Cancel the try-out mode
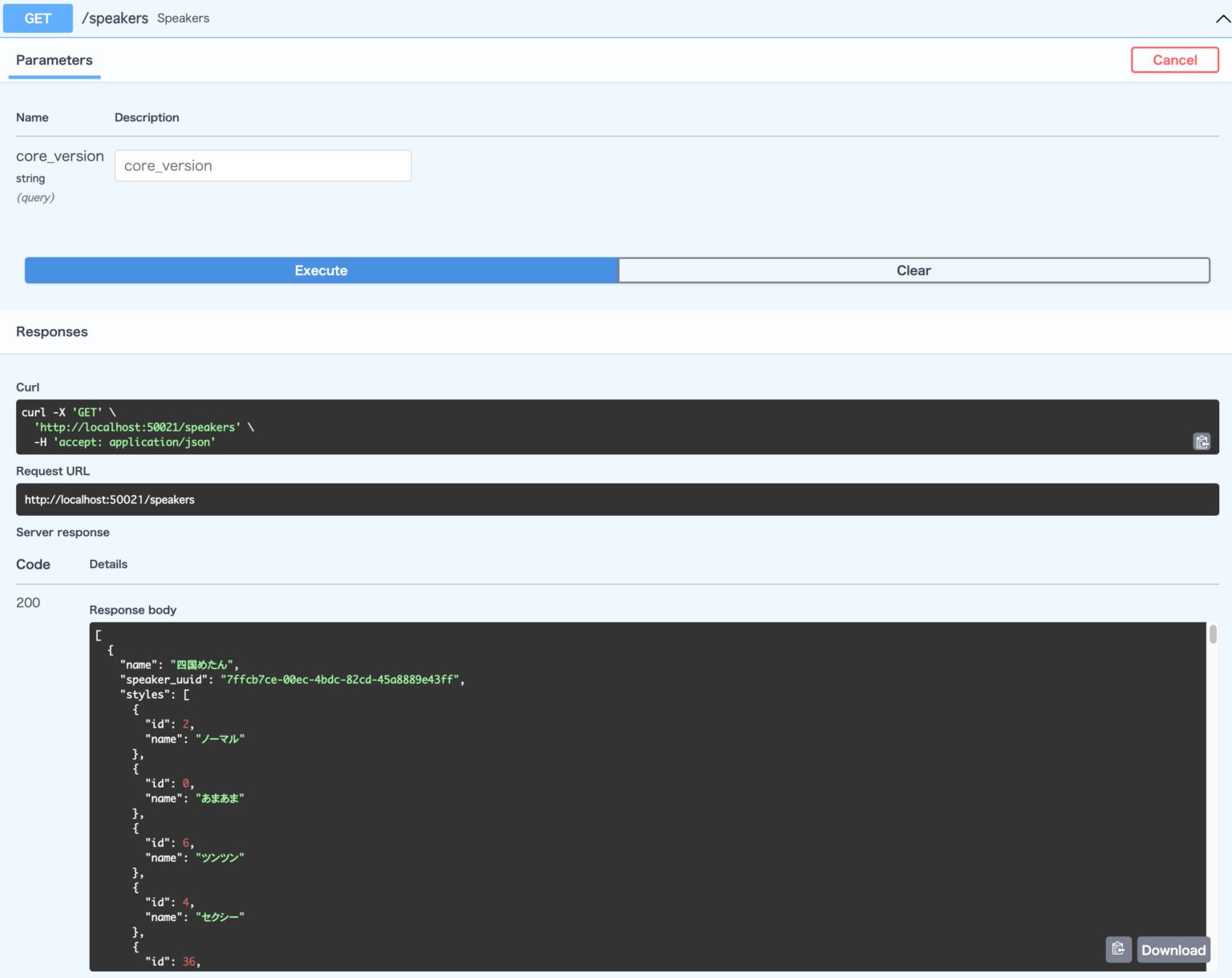Image resolution: width=1232 pixels, height=978 pixels. click(1174, 59)
